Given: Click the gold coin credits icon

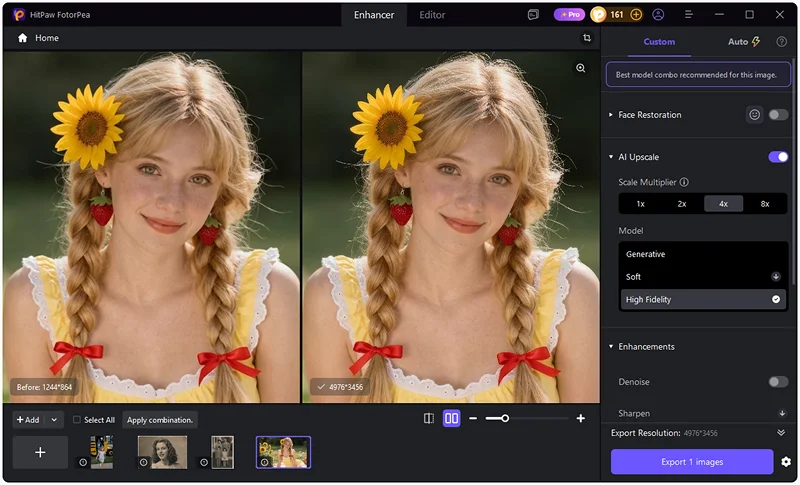Looking at the screenshot, I should [598, 15].
